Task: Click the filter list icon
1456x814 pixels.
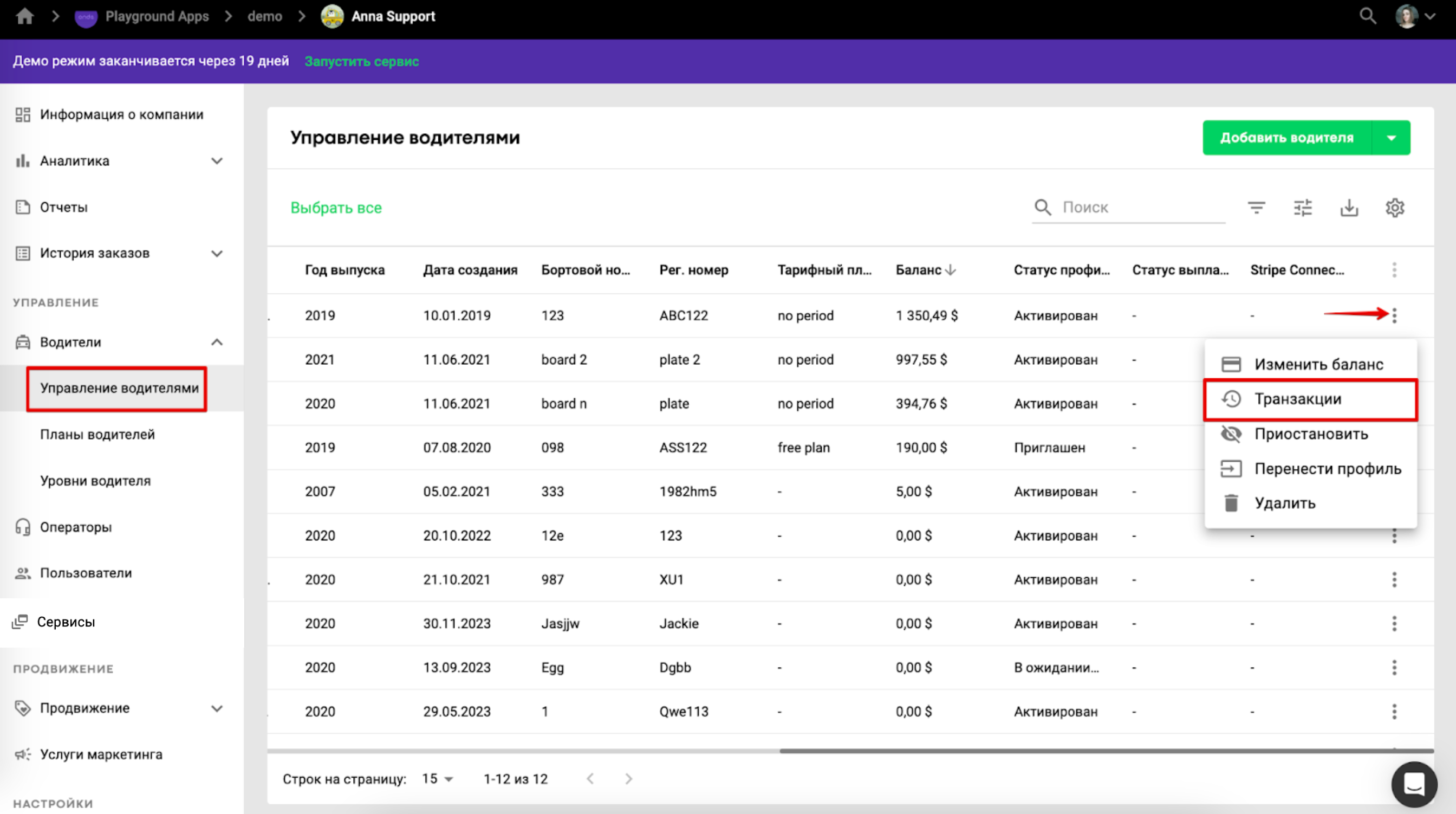Action: click(1256, 208)
